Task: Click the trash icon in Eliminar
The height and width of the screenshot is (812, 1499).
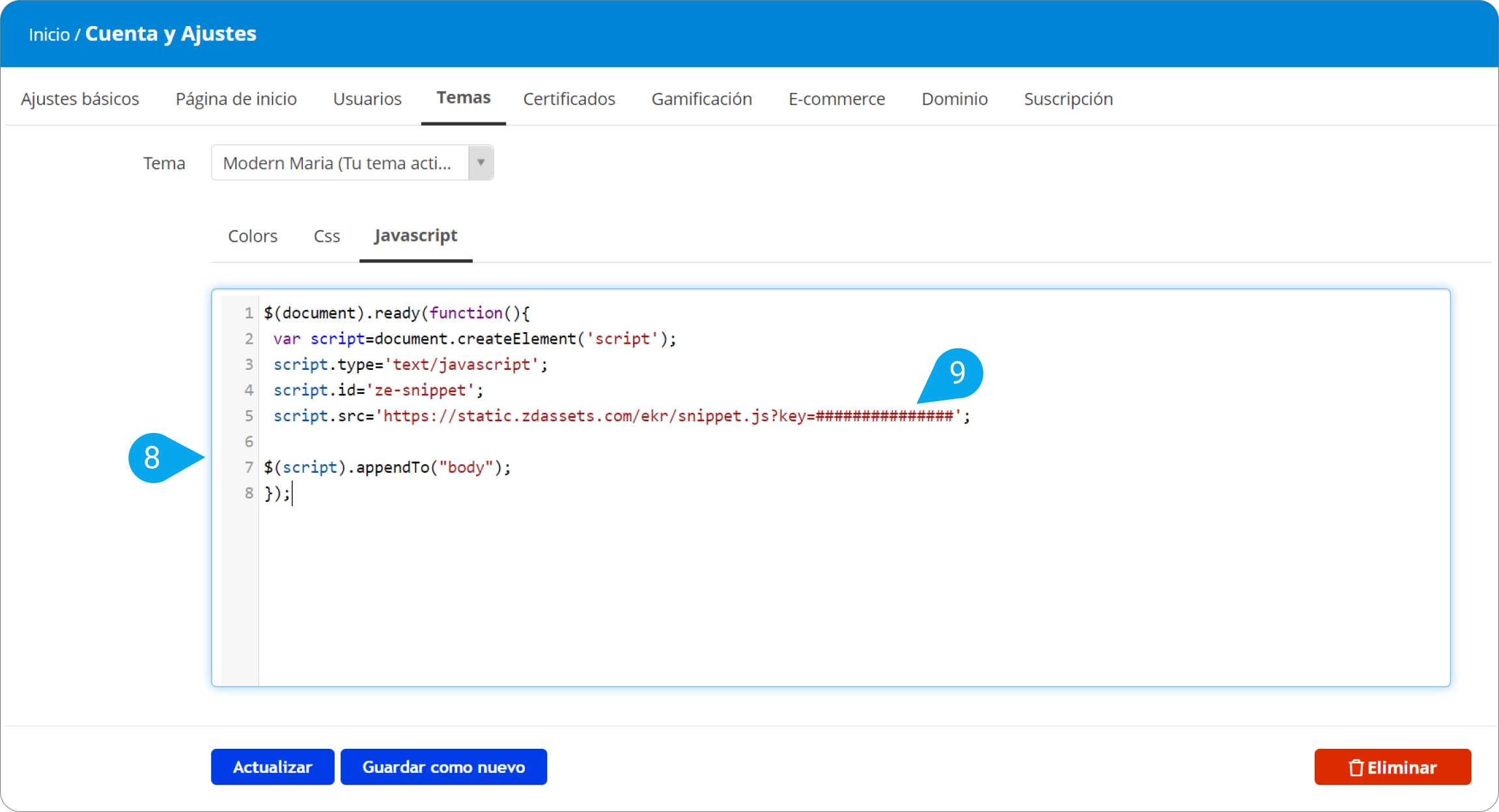Action: (1356, 768)
